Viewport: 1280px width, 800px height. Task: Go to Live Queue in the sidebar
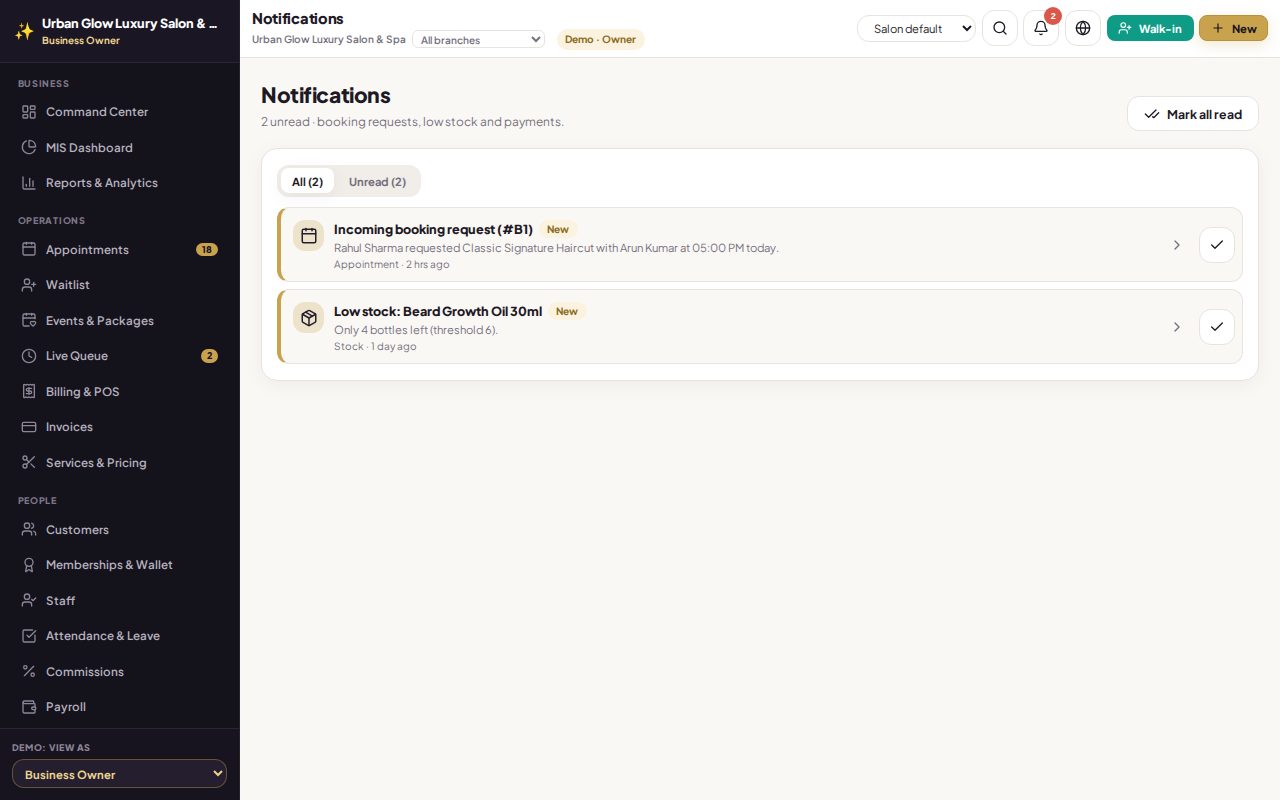(x=120, y=356)
